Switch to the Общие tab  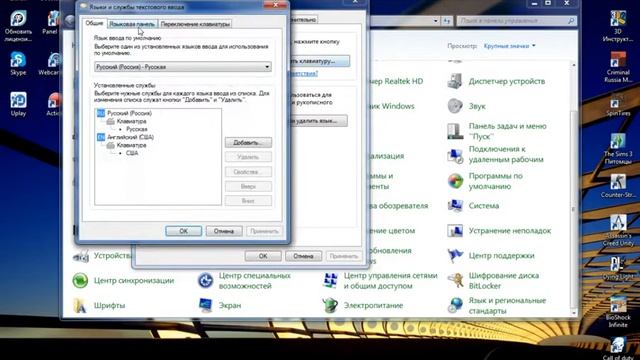click(94, 23)
